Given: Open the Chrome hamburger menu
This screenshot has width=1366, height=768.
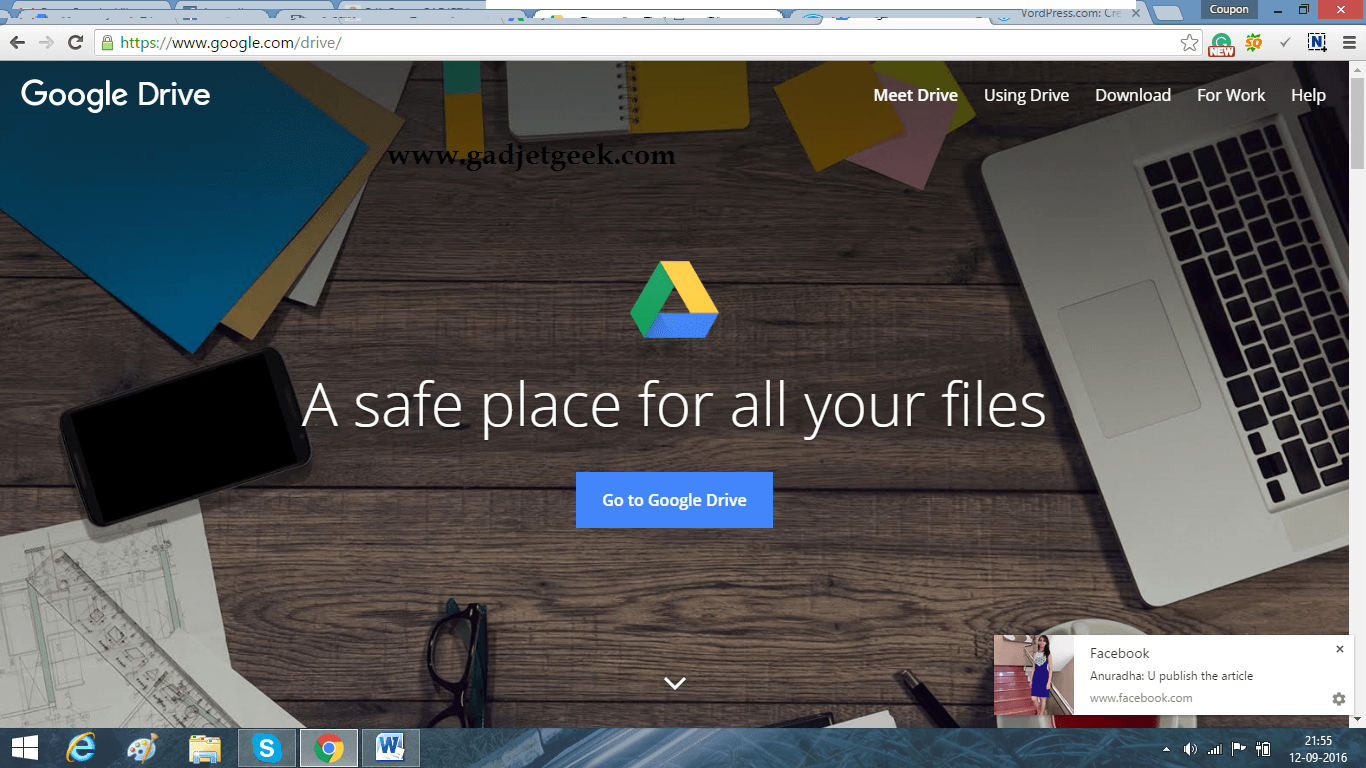Looking at the screenshot, I should 1349,43.
